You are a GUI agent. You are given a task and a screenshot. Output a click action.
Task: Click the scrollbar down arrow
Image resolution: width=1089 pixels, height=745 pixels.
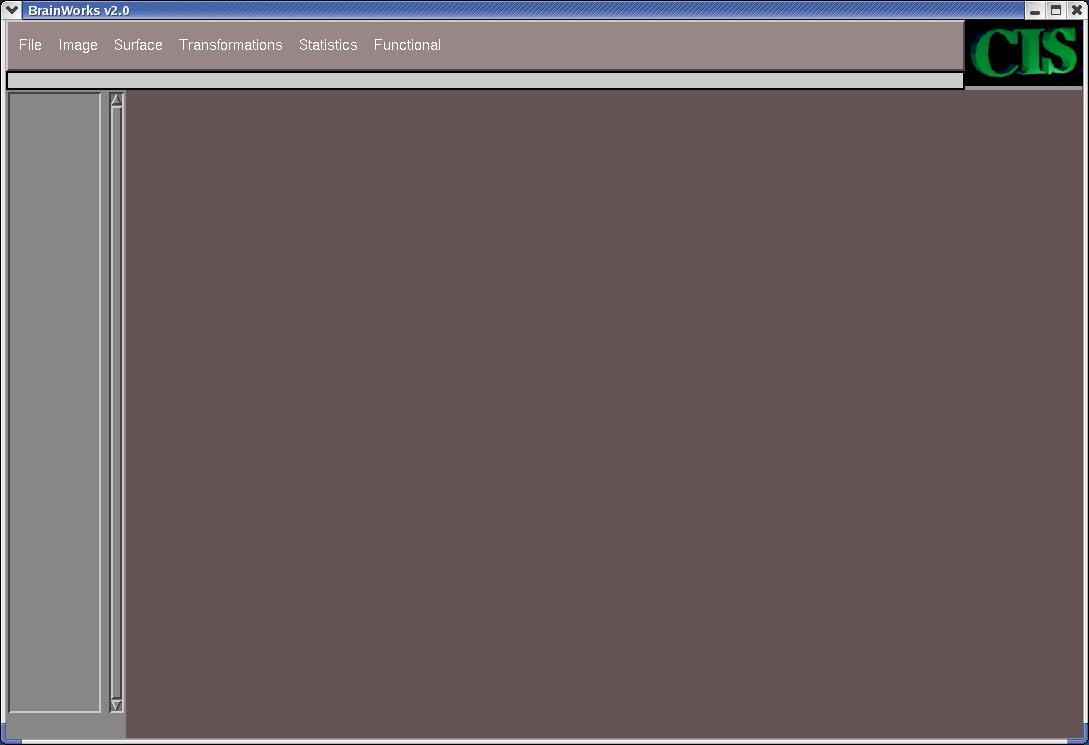[x=116, y=705]
